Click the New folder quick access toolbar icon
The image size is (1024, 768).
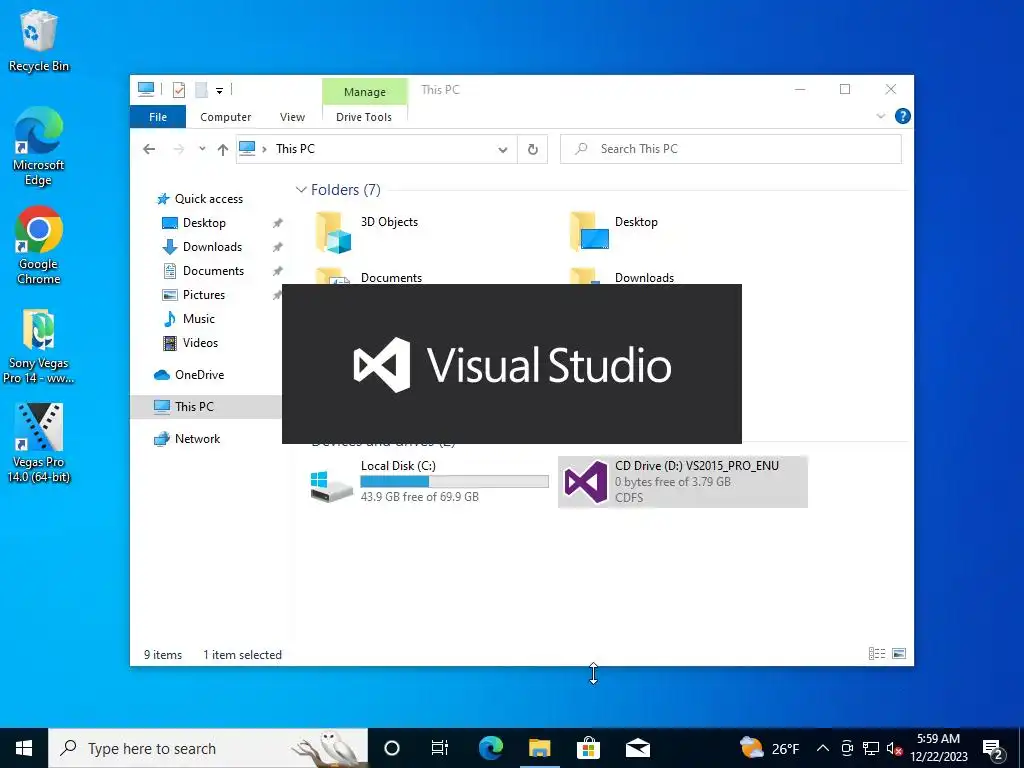coord(201,90)
